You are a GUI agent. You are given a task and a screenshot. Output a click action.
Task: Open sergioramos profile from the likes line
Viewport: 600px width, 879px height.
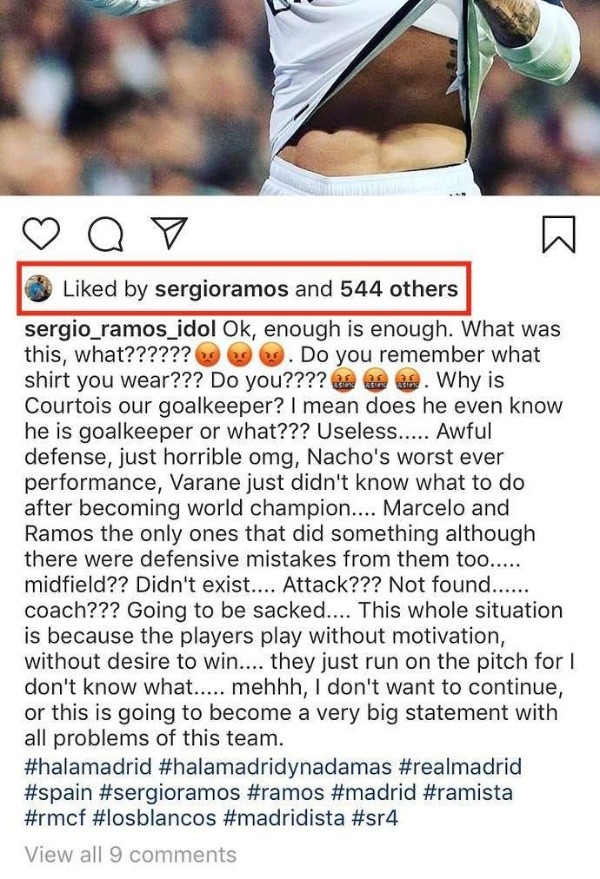point(222,290)
